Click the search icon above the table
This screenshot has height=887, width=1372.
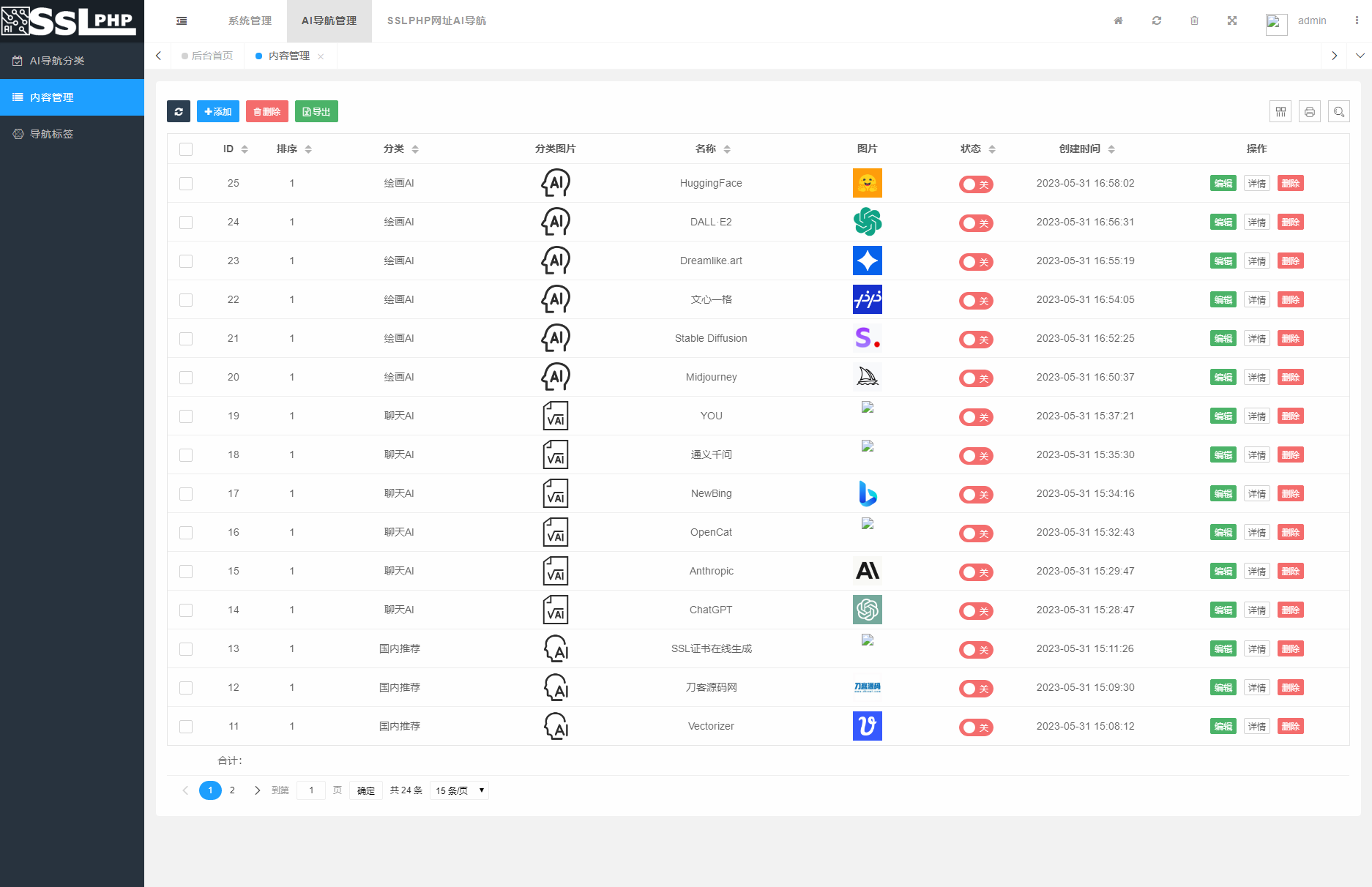click(x=1339, y=111)
